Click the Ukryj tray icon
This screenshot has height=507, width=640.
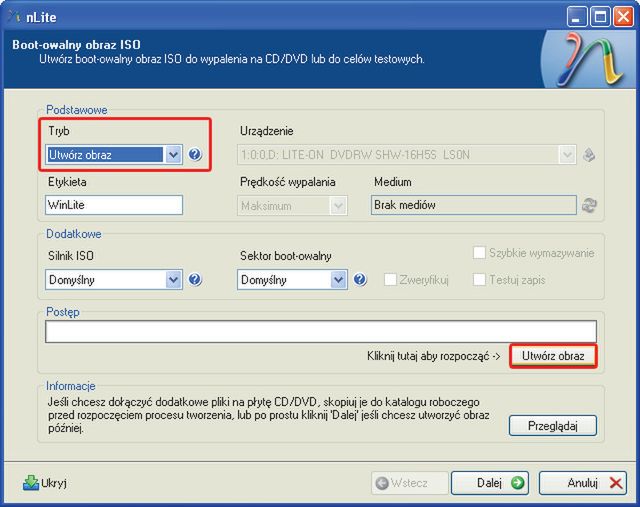pos(31,483)
